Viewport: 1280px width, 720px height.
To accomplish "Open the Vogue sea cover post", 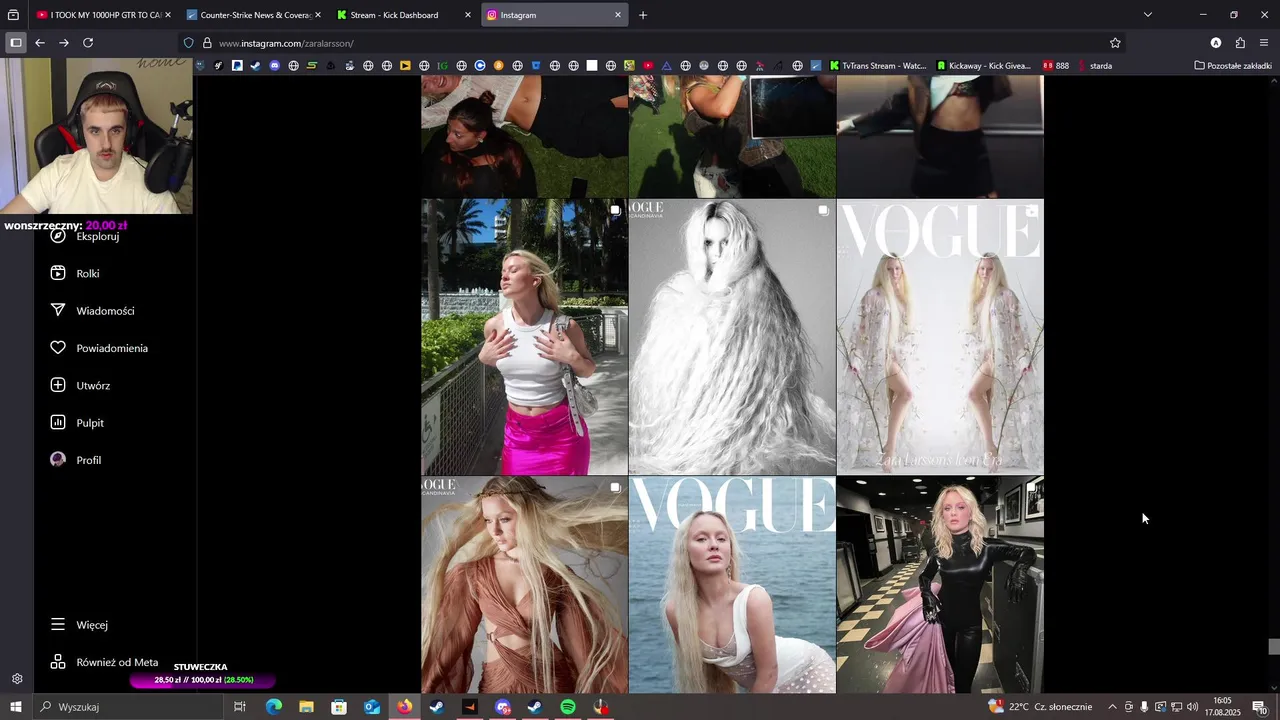I will coord(732,585).
